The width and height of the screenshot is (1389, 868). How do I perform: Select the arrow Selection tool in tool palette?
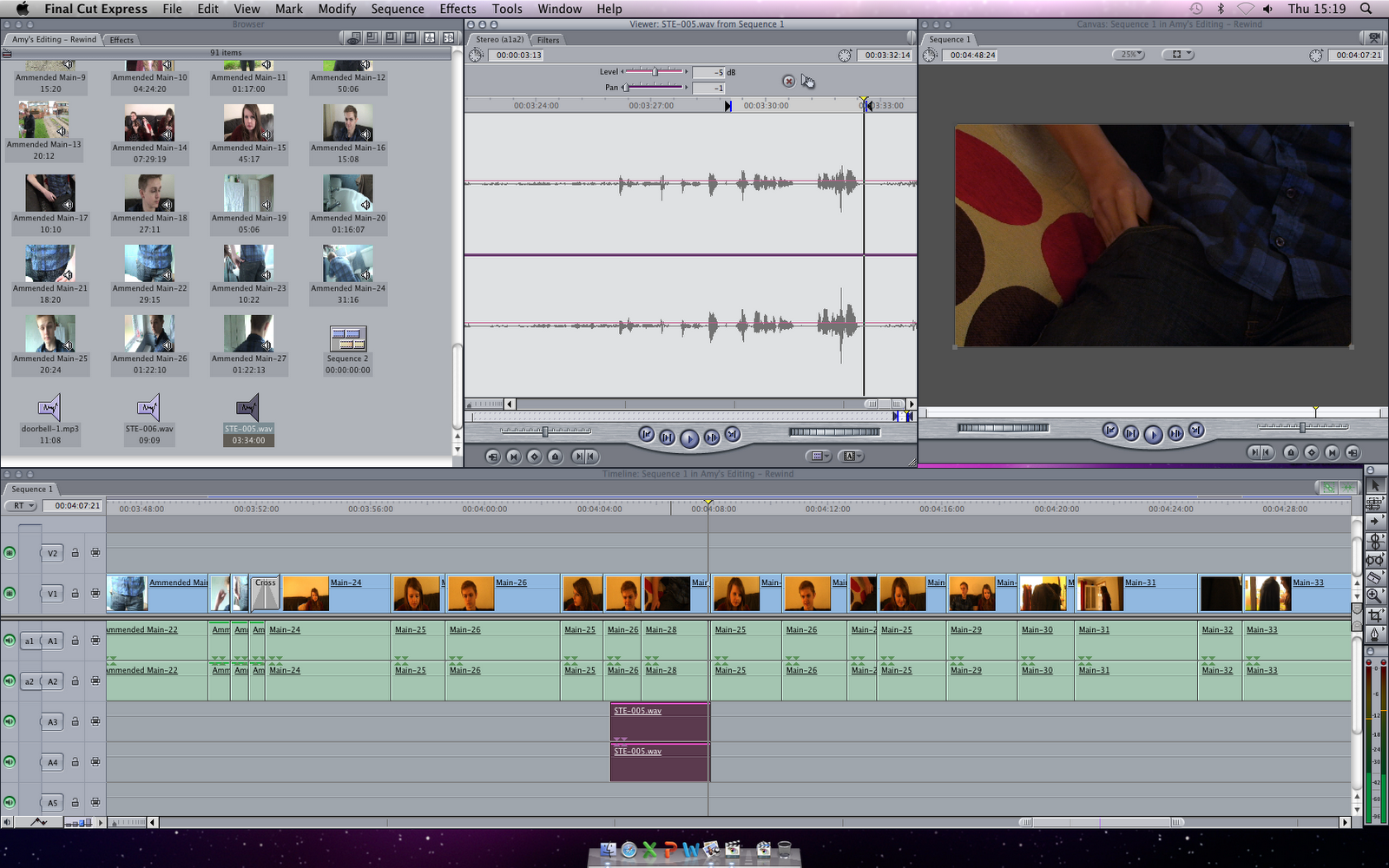pos(1375,485)
